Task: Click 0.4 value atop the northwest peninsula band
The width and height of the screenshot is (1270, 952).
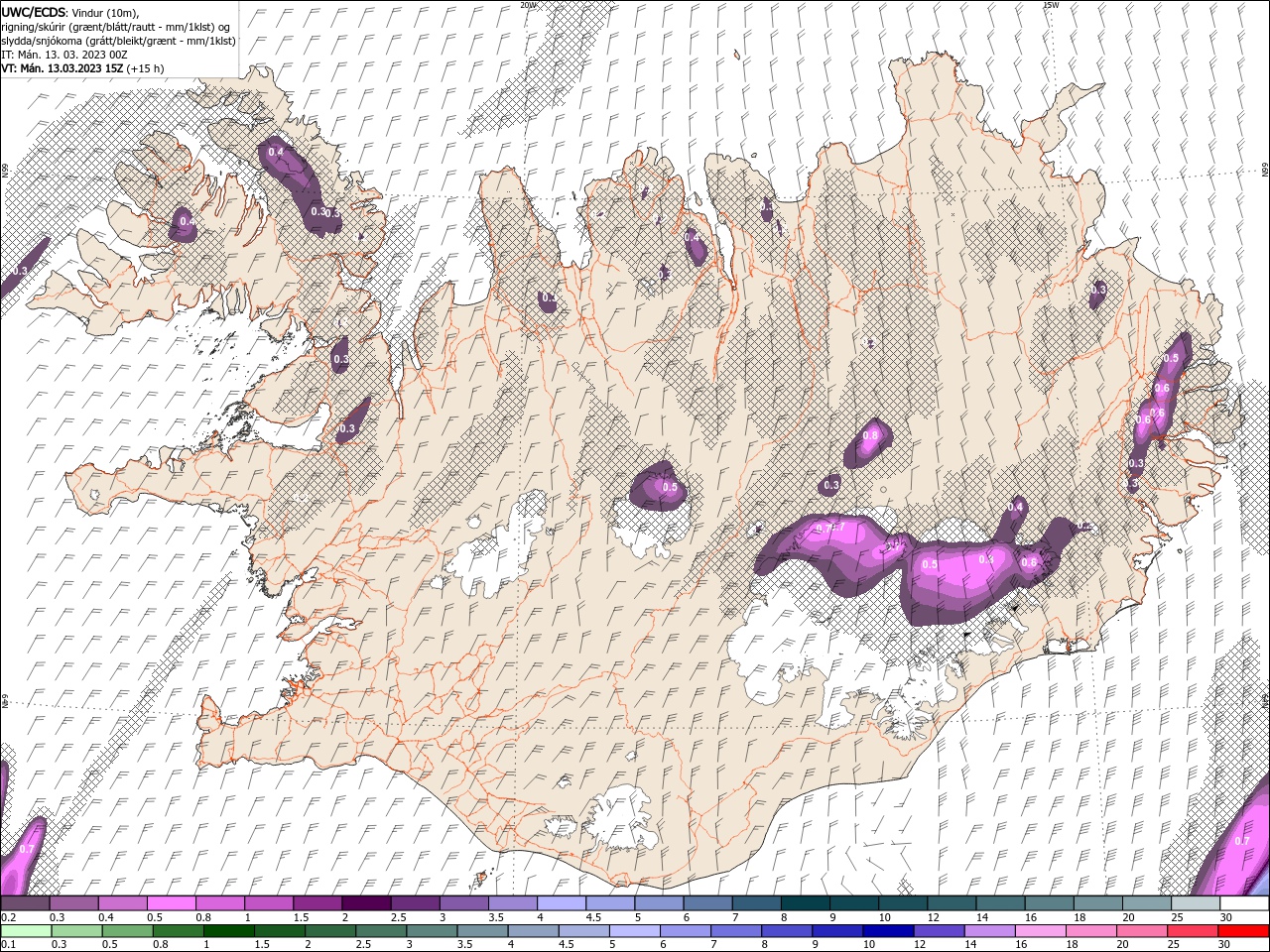Action: 276,152
